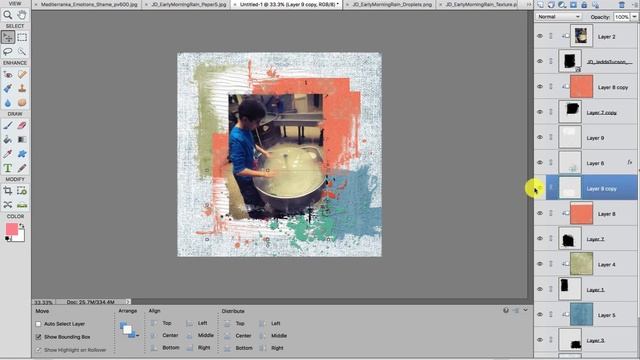Click the pink foreground color swatch

(11, 229)
